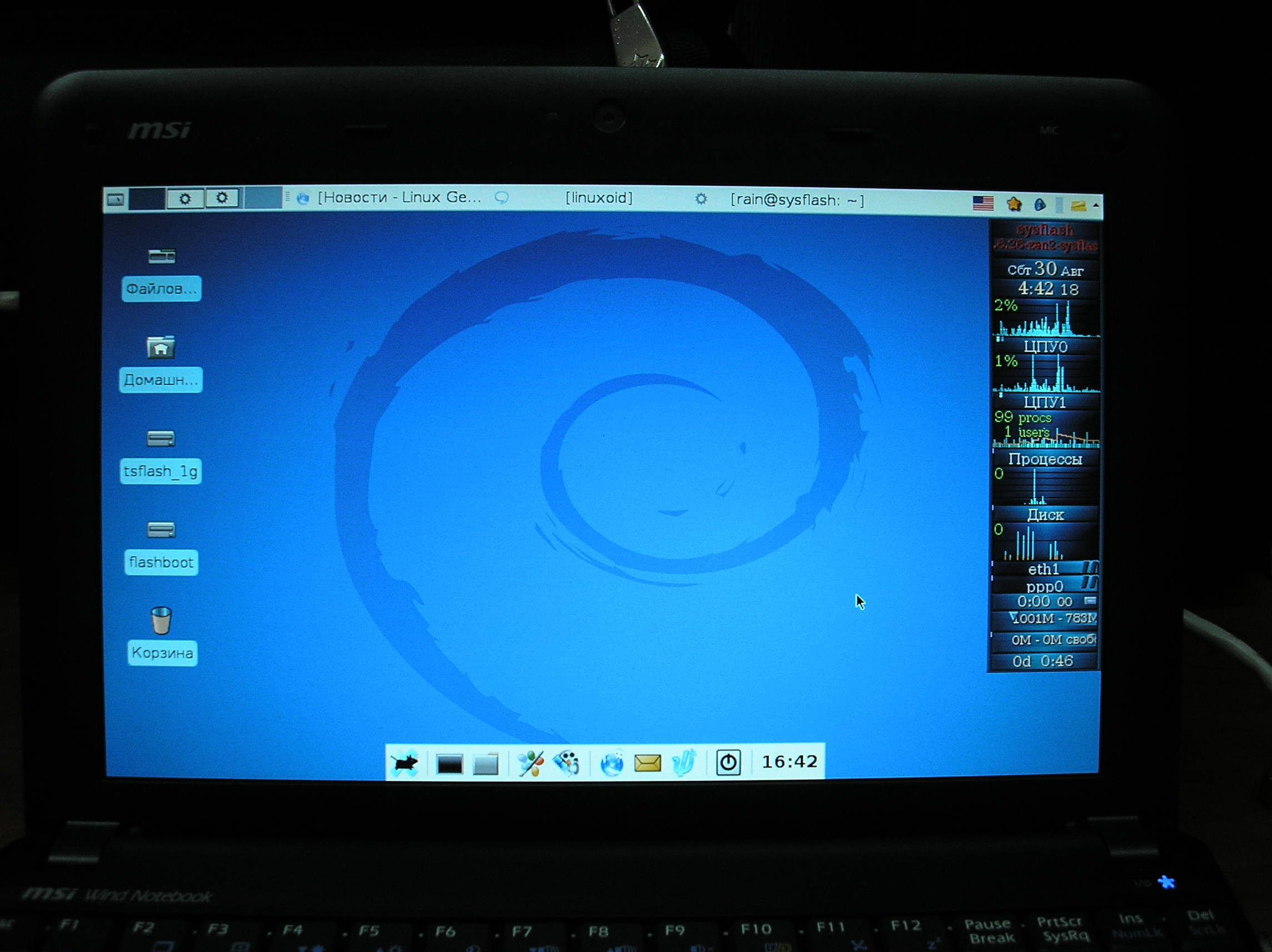Click the ppp0 network interface row
Image resolution: width=1272 pixels, height=952 pixels.
pos(1045,586)
